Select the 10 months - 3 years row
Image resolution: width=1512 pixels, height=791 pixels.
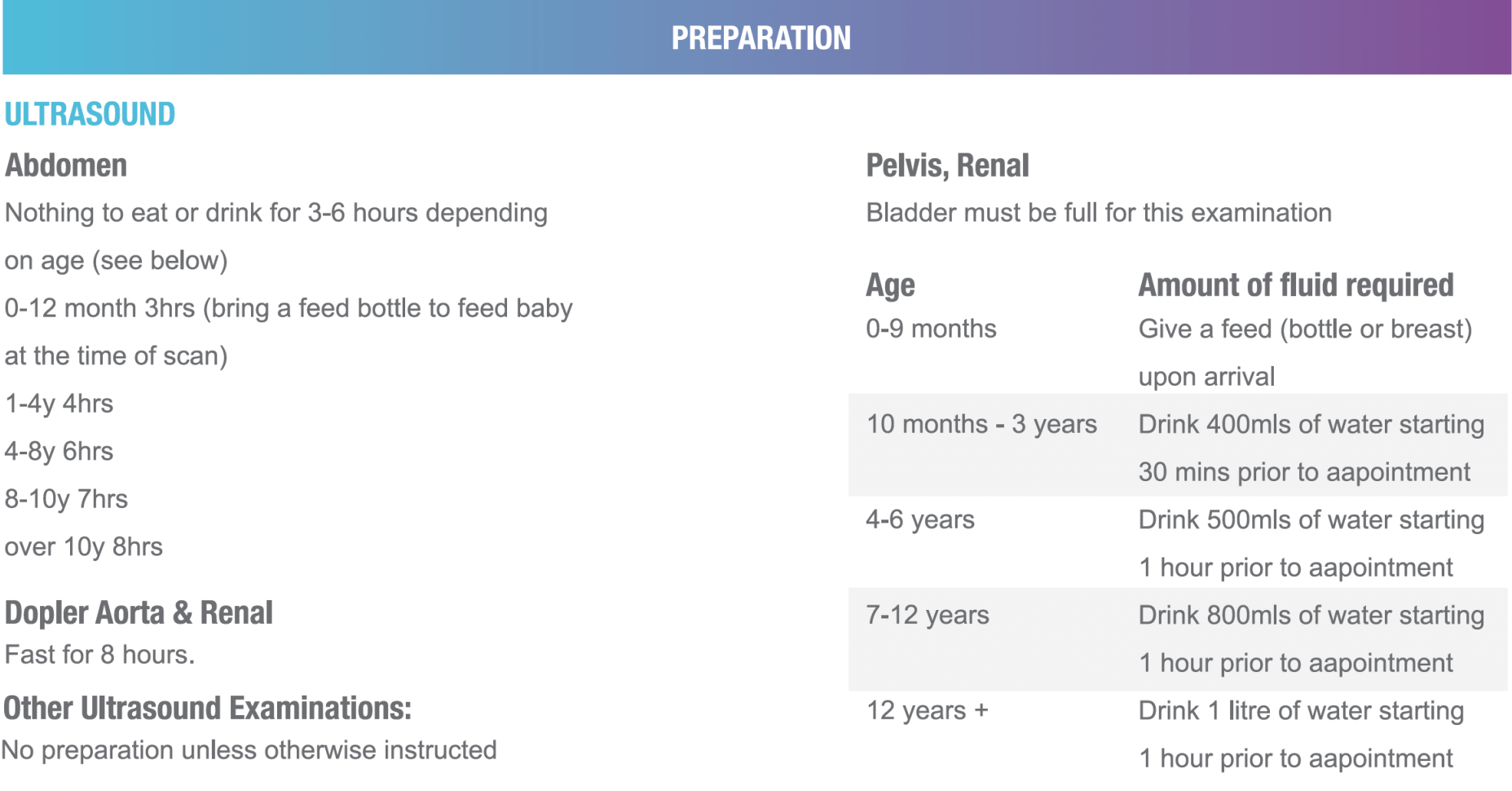point(1178,445)
